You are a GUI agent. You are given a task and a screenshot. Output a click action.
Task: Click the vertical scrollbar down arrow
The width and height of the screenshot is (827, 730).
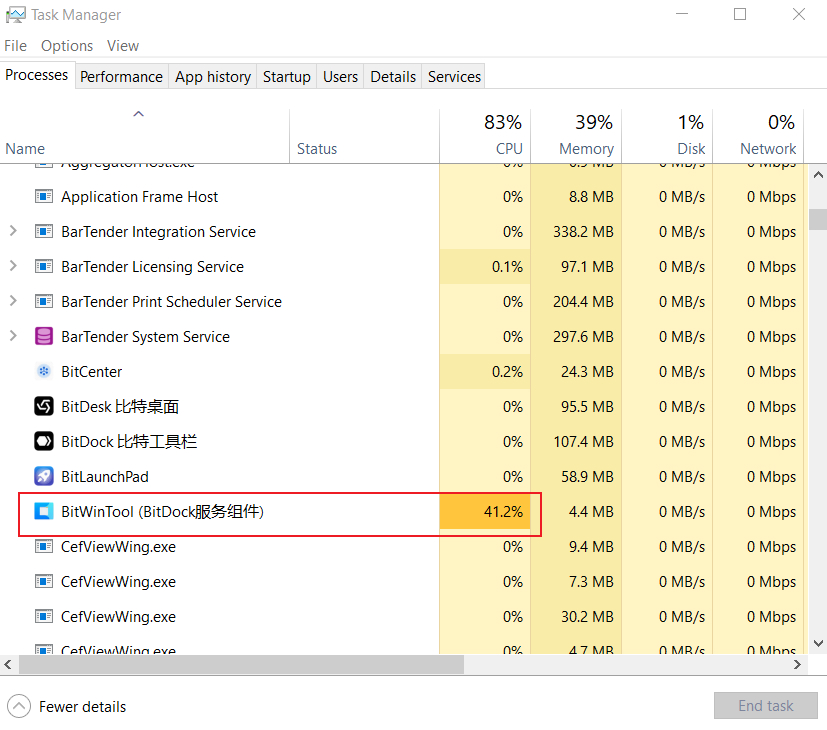pos(818,643)
